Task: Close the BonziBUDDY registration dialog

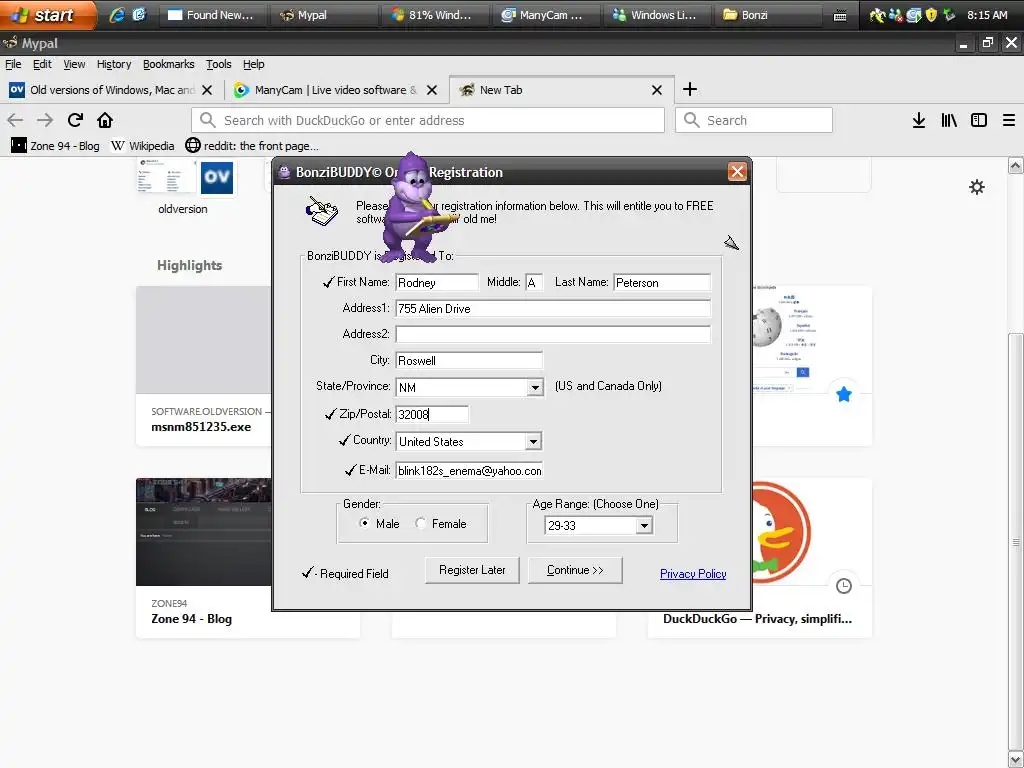Action: click(x=737, y=172)
